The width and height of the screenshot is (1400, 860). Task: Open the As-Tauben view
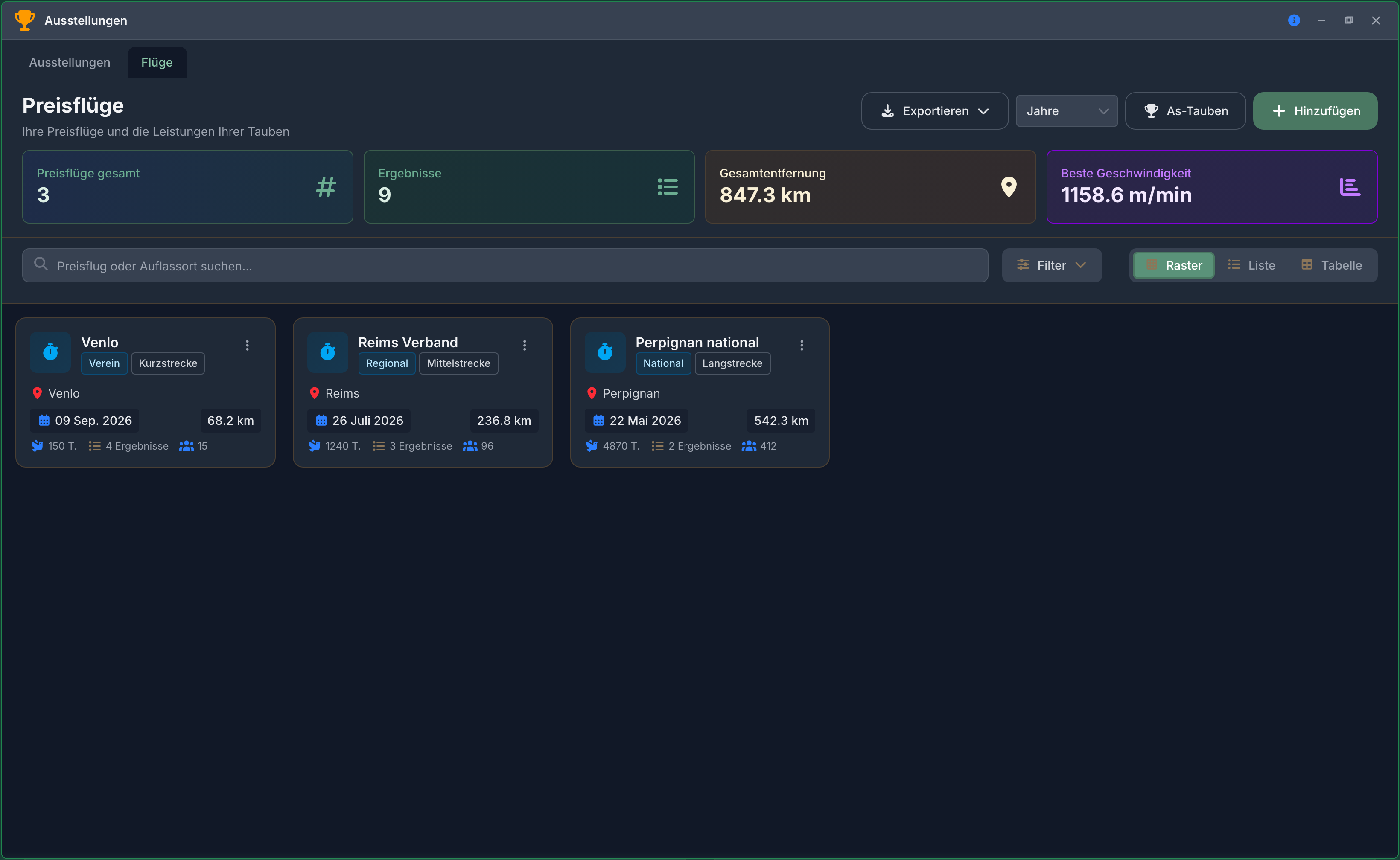point(1185,111)
